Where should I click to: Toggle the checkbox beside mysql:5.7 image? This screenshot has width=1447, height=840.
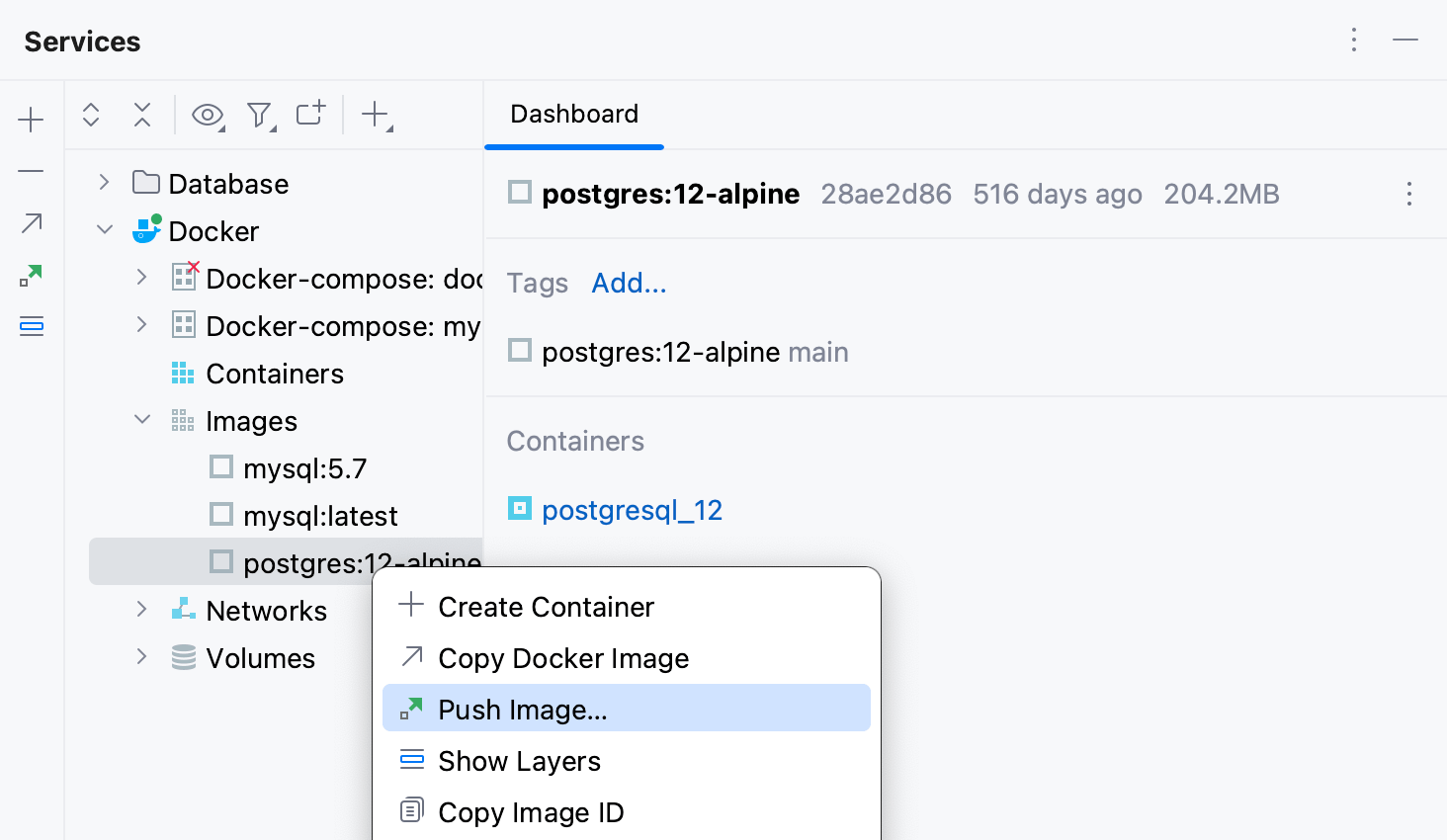pos(220,466)
